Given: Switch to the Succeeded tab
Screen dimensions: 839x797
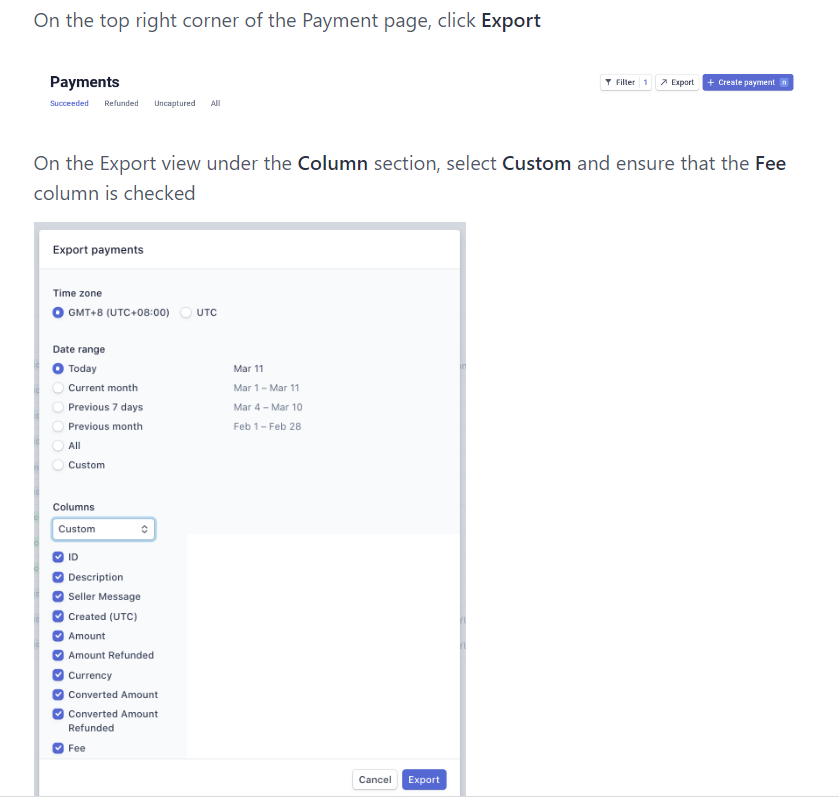Looking at the screenshot, I should point(69,103).
